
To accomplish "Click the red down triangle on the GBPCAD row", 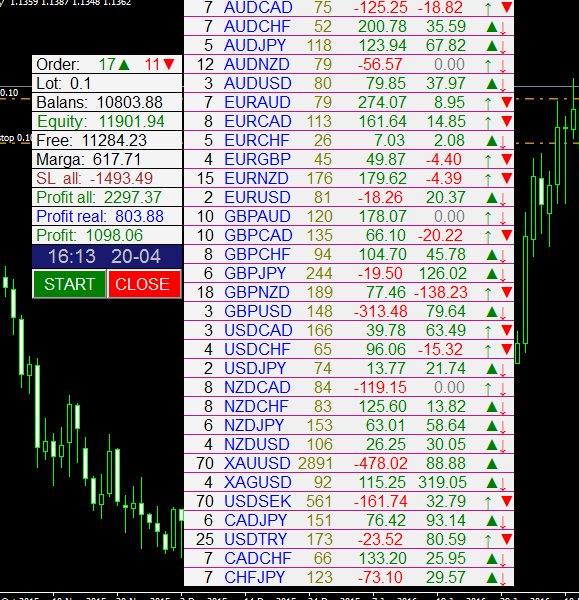I will tap(507, 235).
